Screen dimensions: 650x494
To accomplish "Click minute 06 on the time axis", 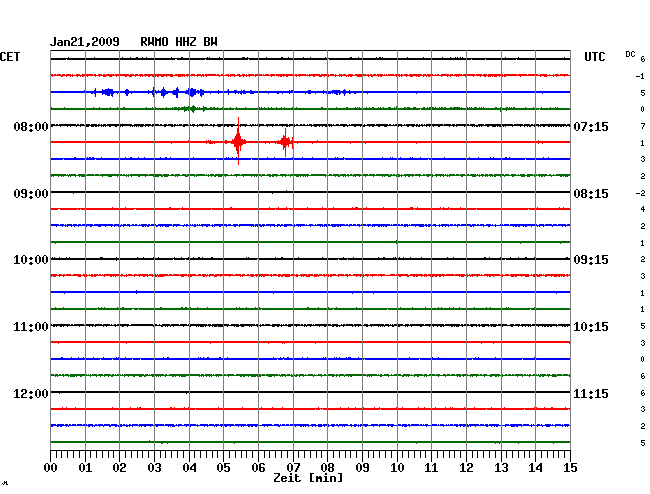I will (258, 468).
